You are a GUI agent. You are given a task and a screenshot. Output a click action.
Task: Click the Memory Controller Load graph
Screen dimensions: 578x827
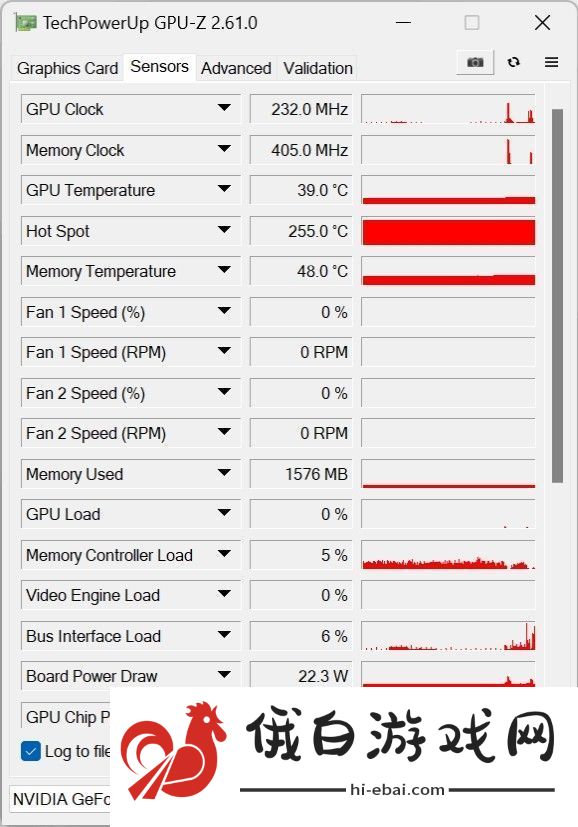(x=448, y=555)
